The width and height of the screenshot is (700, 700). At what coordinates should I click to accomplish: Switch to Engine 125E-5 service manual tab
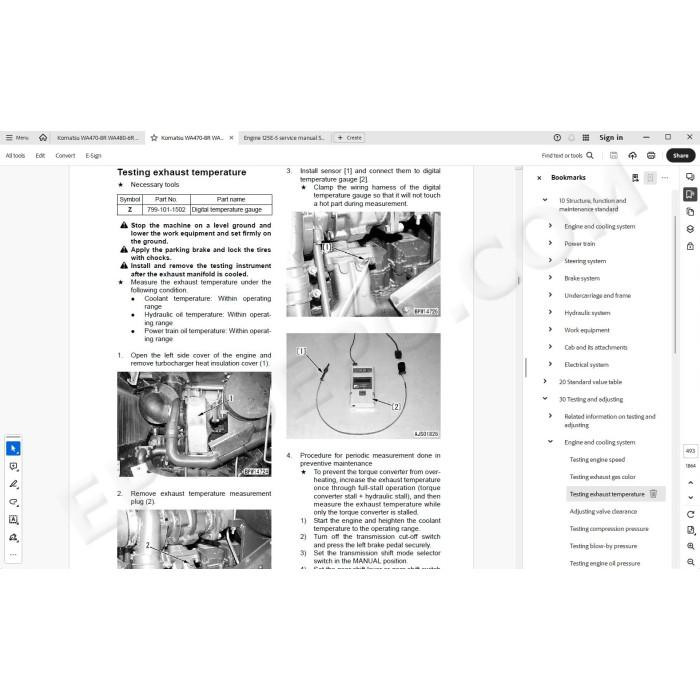pos(284,138)
